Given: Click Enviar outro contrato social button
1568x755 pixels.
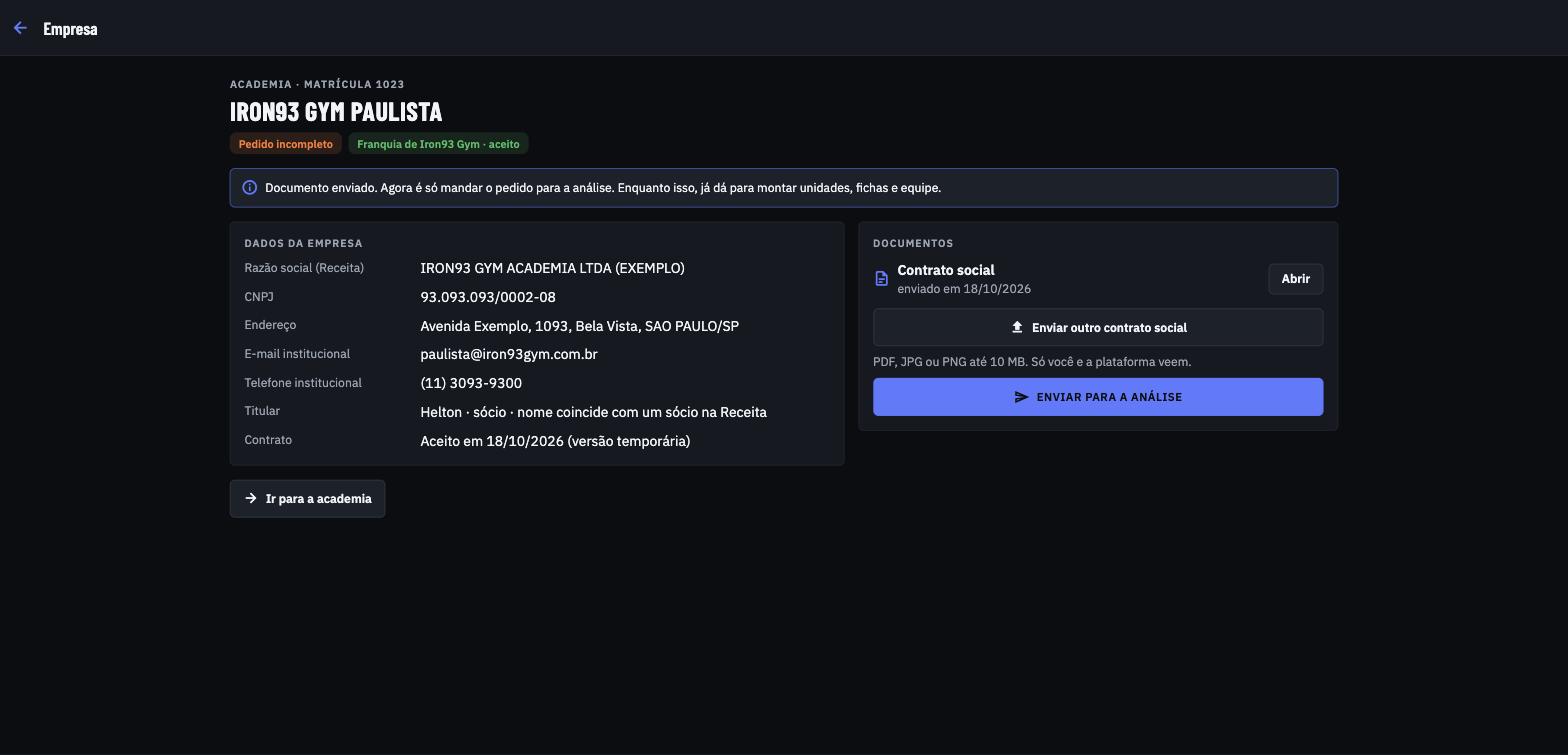Looking at the screenshot, I should 1098,328.
